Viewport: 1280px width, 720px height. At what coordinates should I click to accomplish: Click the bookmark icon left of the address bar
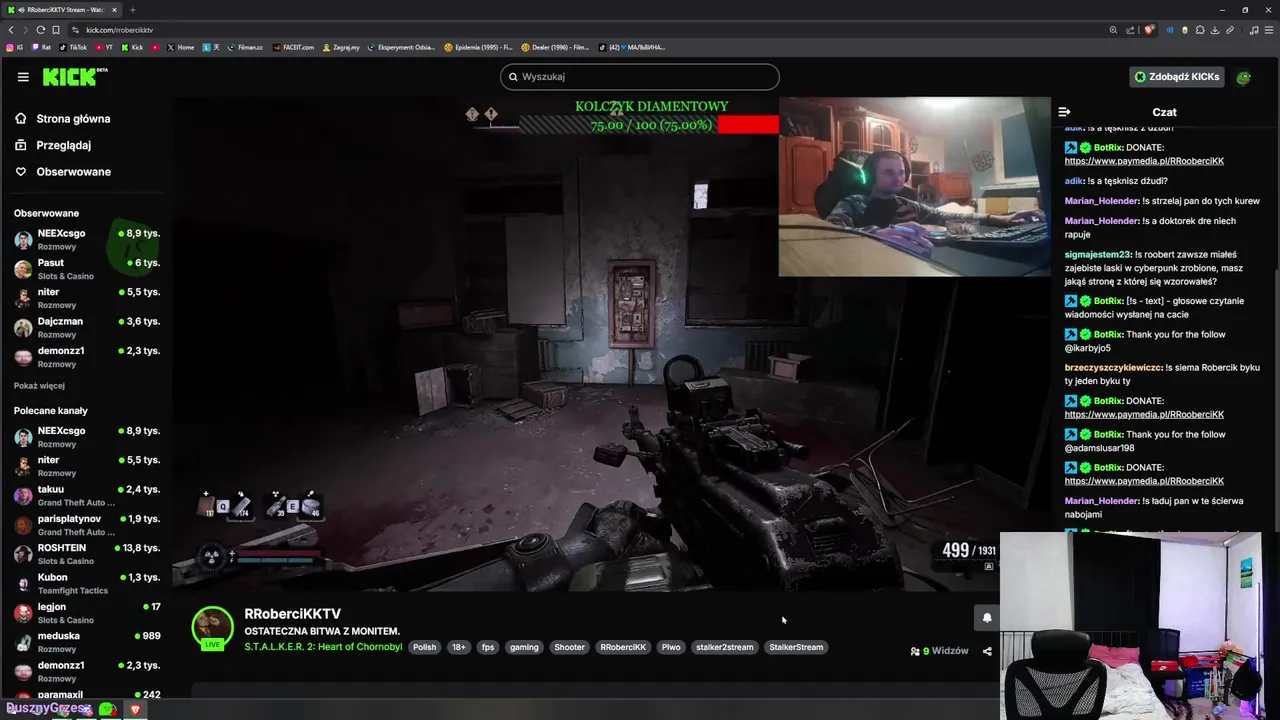(56, 30)
